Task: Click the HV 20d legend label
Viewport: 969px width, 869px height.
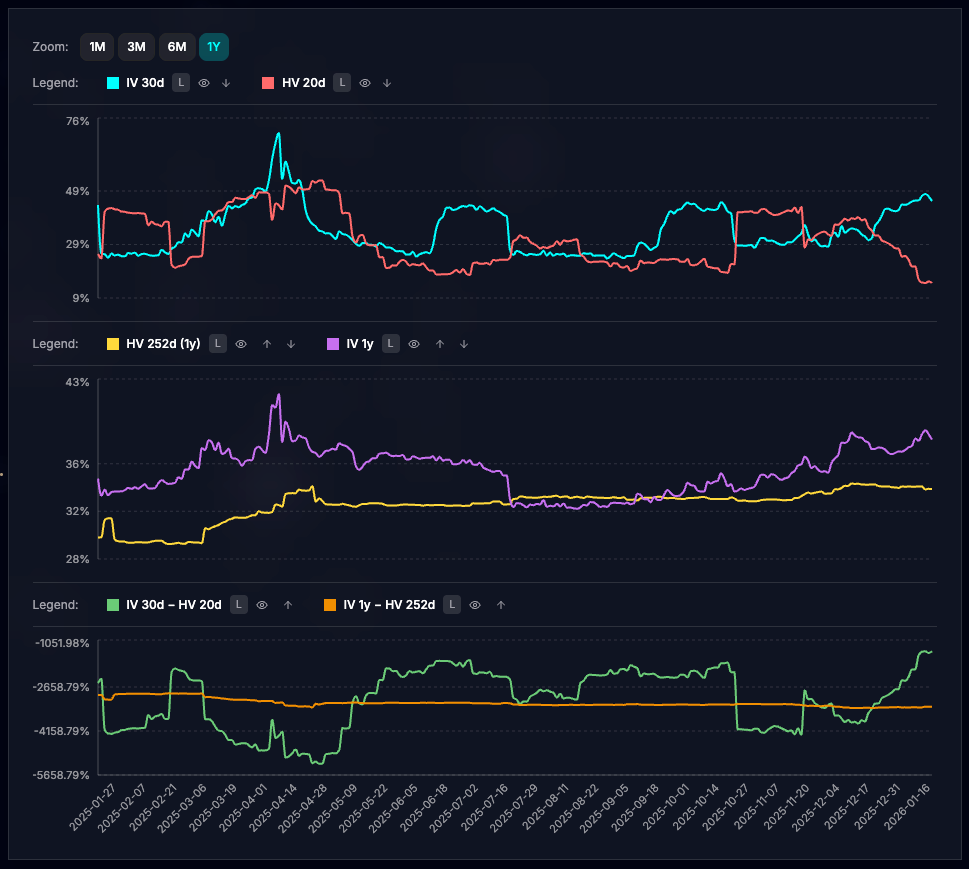Action: (303, 83)
